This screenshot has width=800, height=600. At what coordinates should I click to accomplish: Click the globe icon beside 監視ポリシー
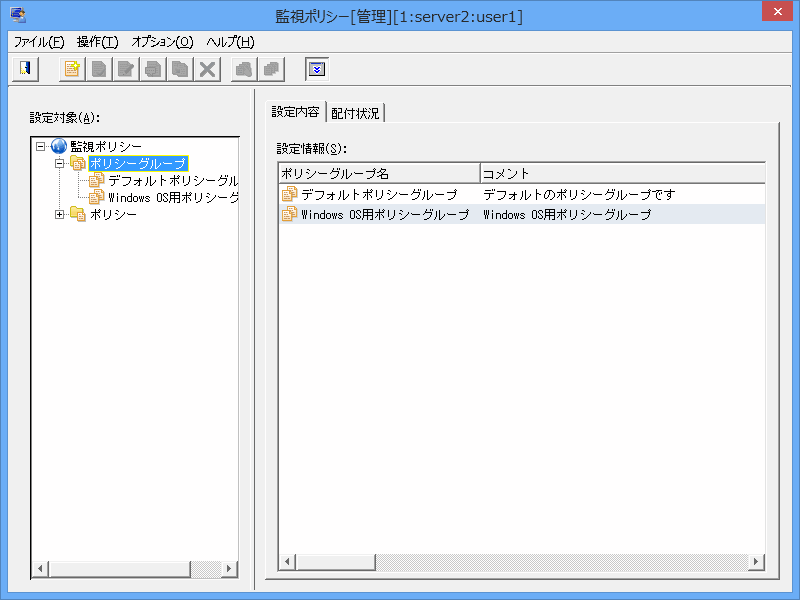tap(59, 147)
